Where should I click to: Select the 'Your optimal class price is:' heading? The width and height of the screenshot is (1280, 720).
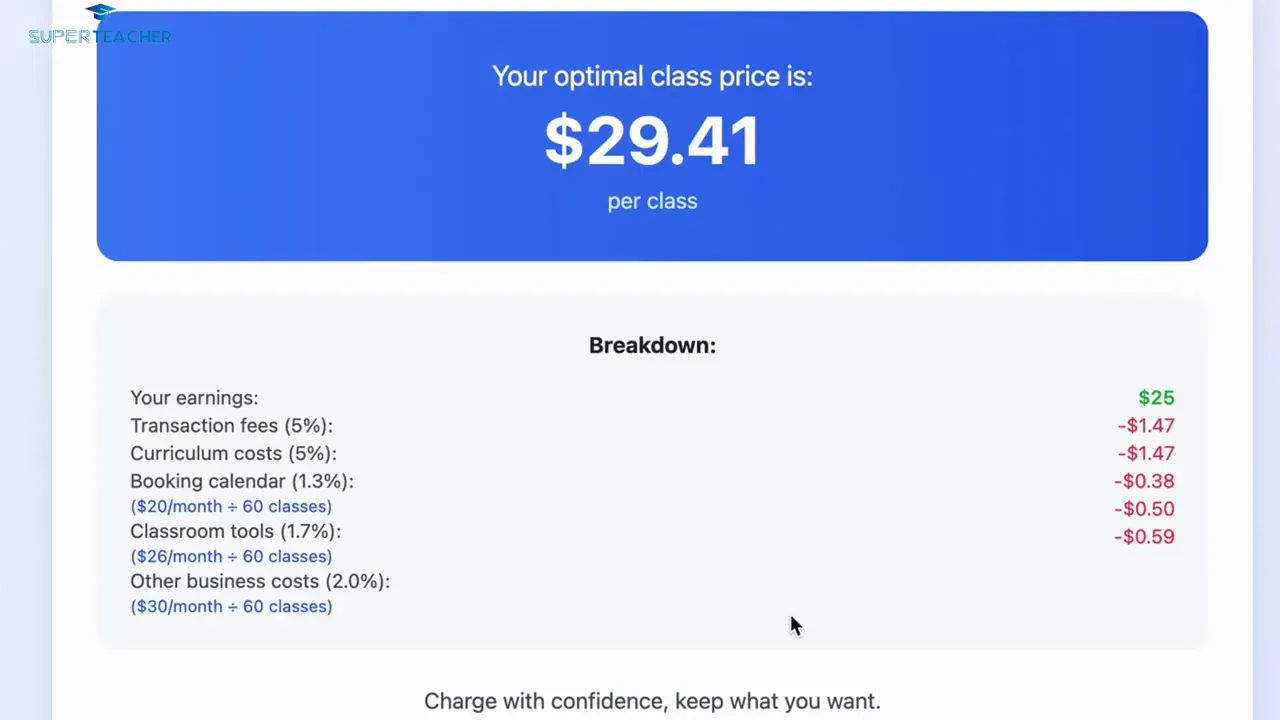[652, 76]
